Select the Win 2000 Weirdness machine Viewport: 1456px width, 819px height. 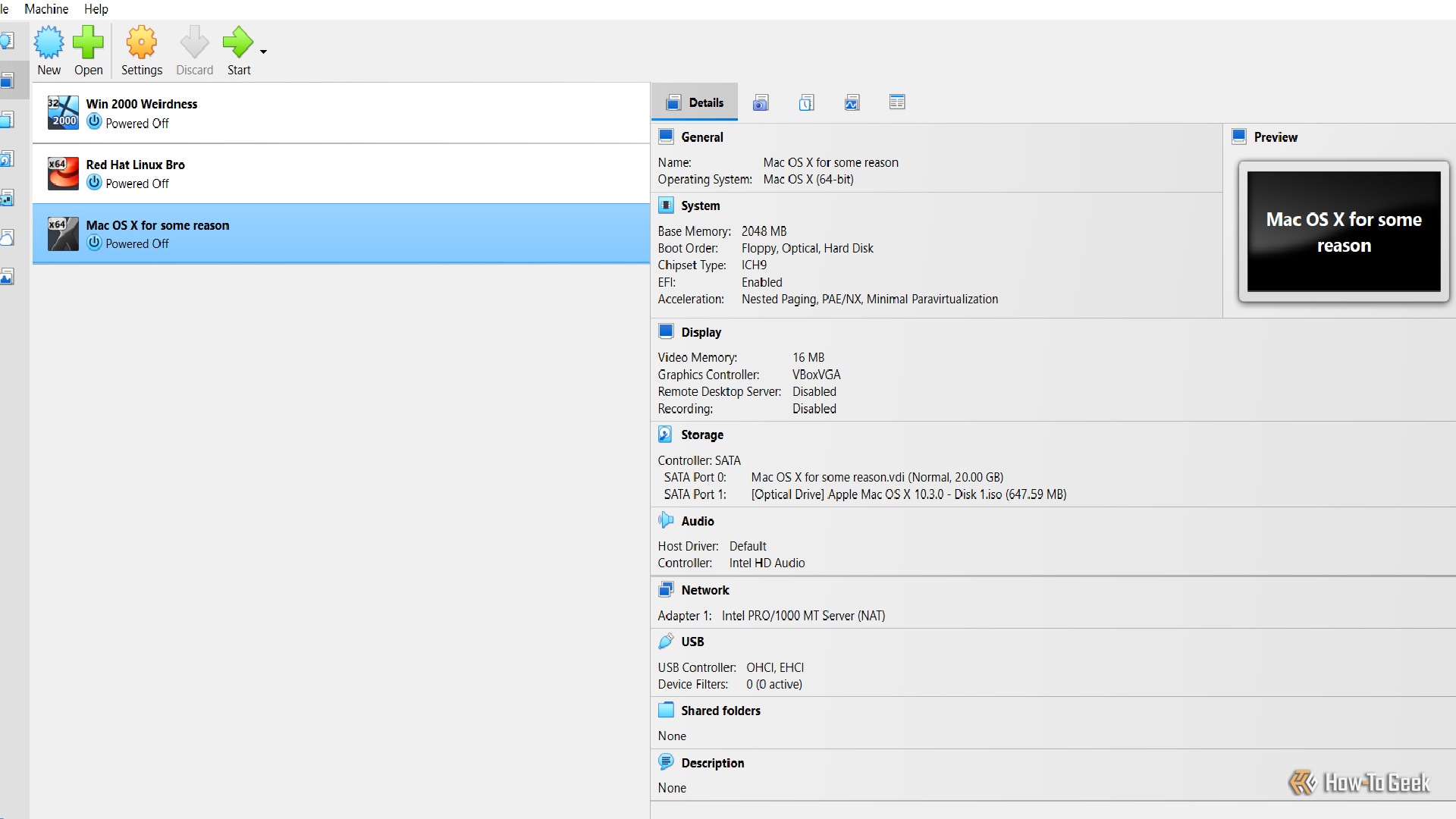(x=341, y=113)
